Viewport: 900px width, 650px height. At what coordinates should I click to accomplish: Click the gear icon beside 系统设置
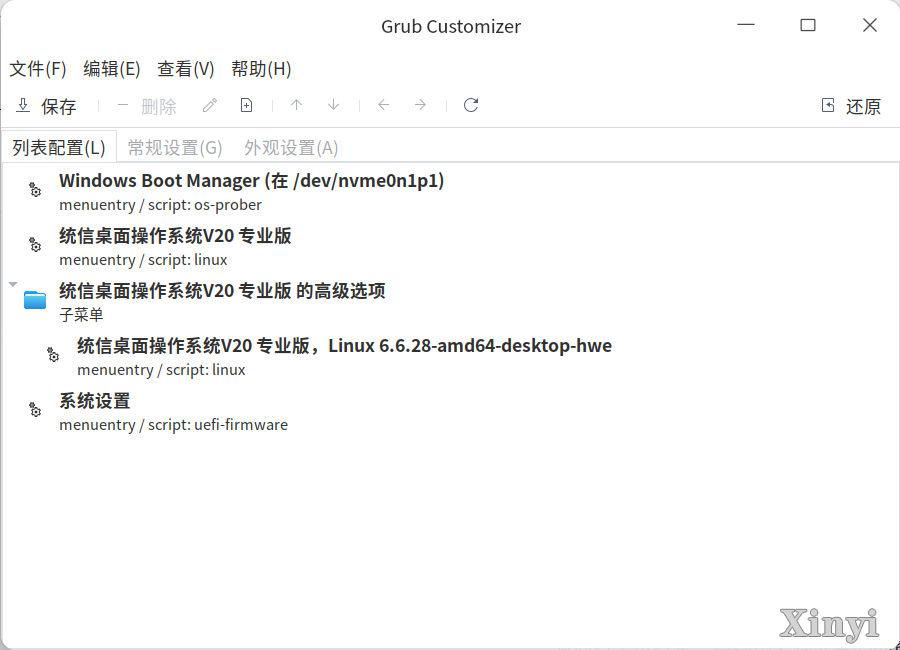click(x=35, y=409)
